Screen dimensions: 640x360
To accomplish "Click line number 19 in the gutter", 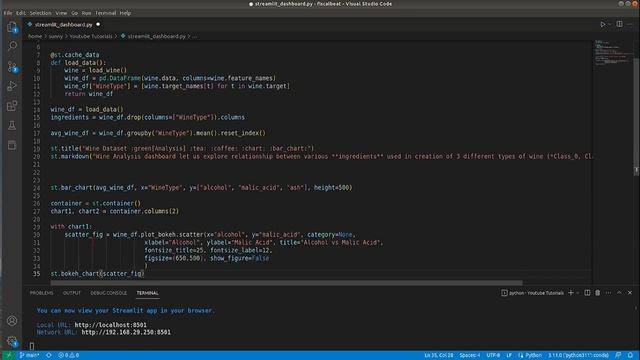I will 37,149.
